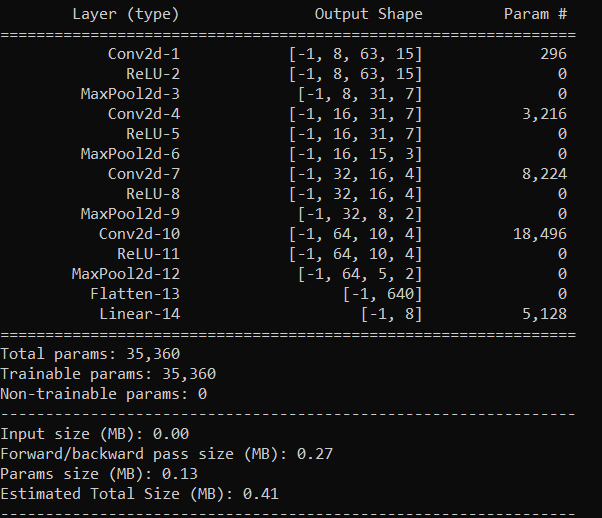Click the 18,496 parameter count
Image resolution: width=602 pixels, height=518 pixels.
click(540, 234)
